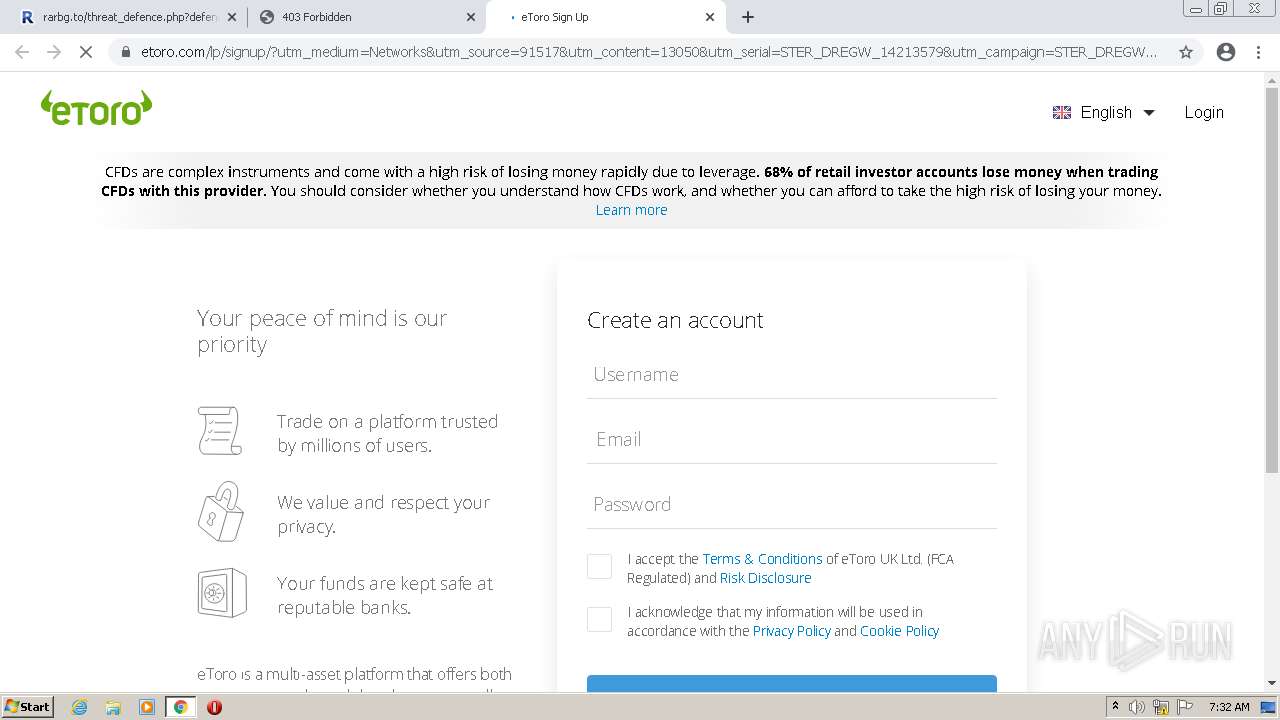Image resolution: width=1280 pixels, height=720 pixels.
Task: Check the Privacy Policy acknowledgement box
Action: pos(599,620)
